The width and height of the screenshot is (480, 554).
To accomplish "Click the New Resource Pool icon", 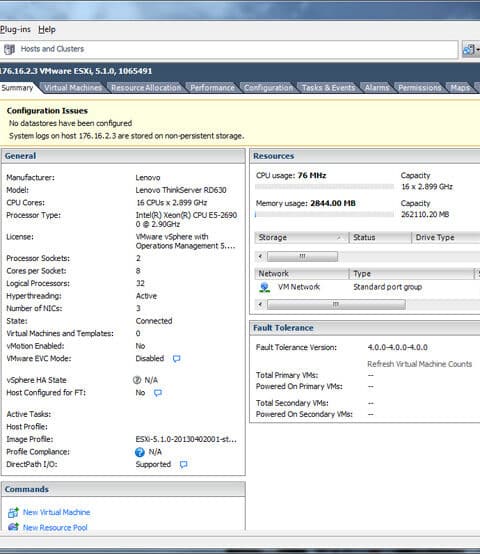I will (x=13, y=528).
